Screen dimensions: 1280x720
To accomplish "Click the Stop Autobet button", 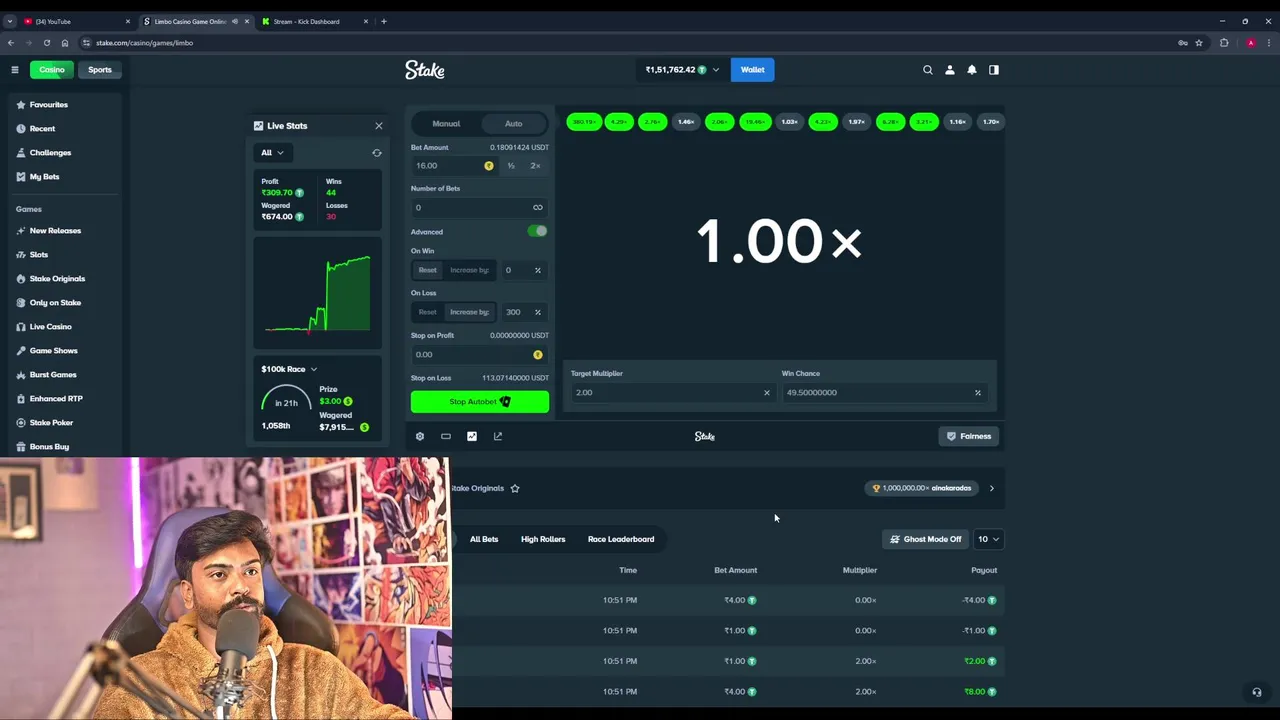I will (480, 402).
